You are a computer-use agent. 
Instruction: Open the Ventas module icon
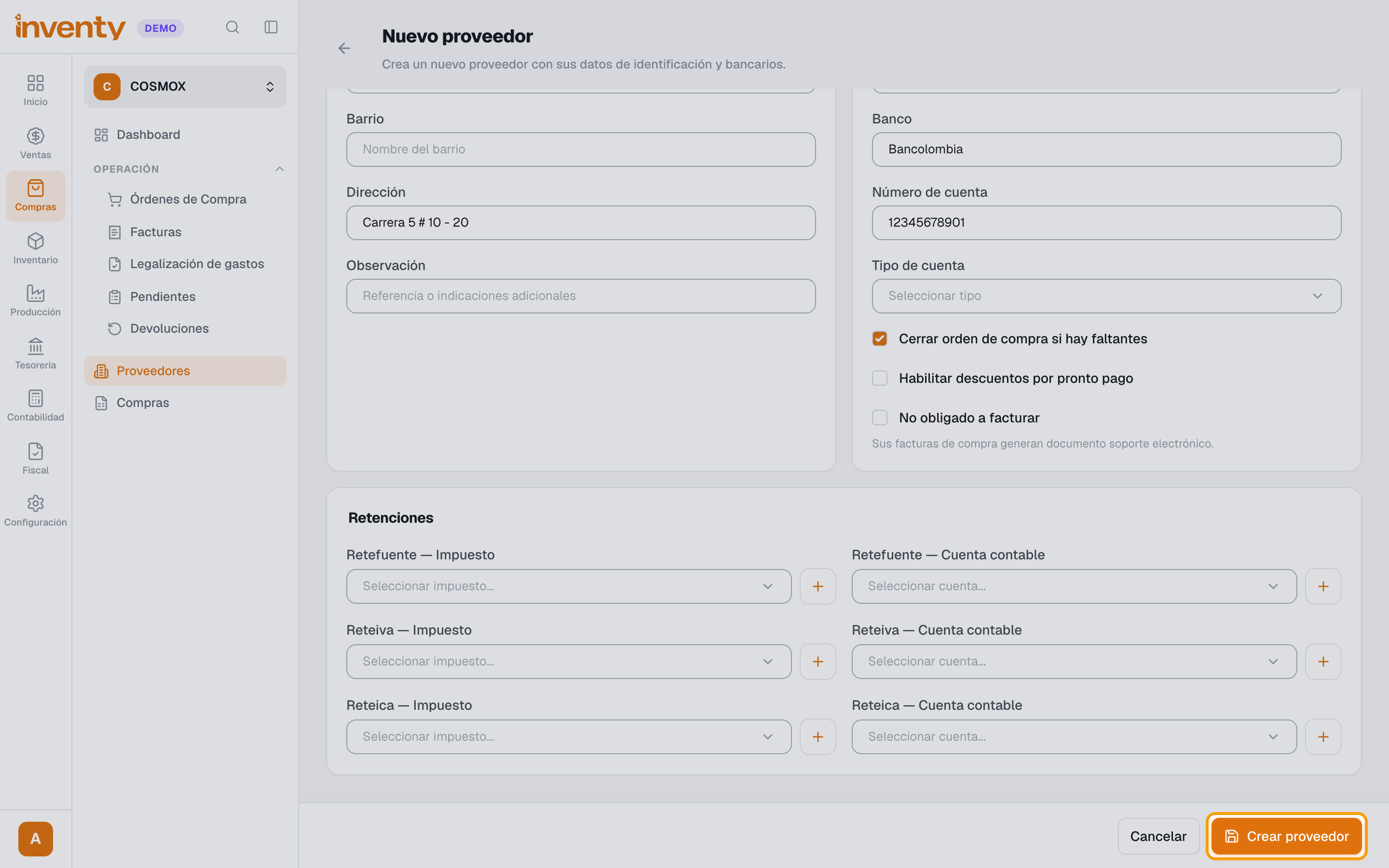pos(36,144)
